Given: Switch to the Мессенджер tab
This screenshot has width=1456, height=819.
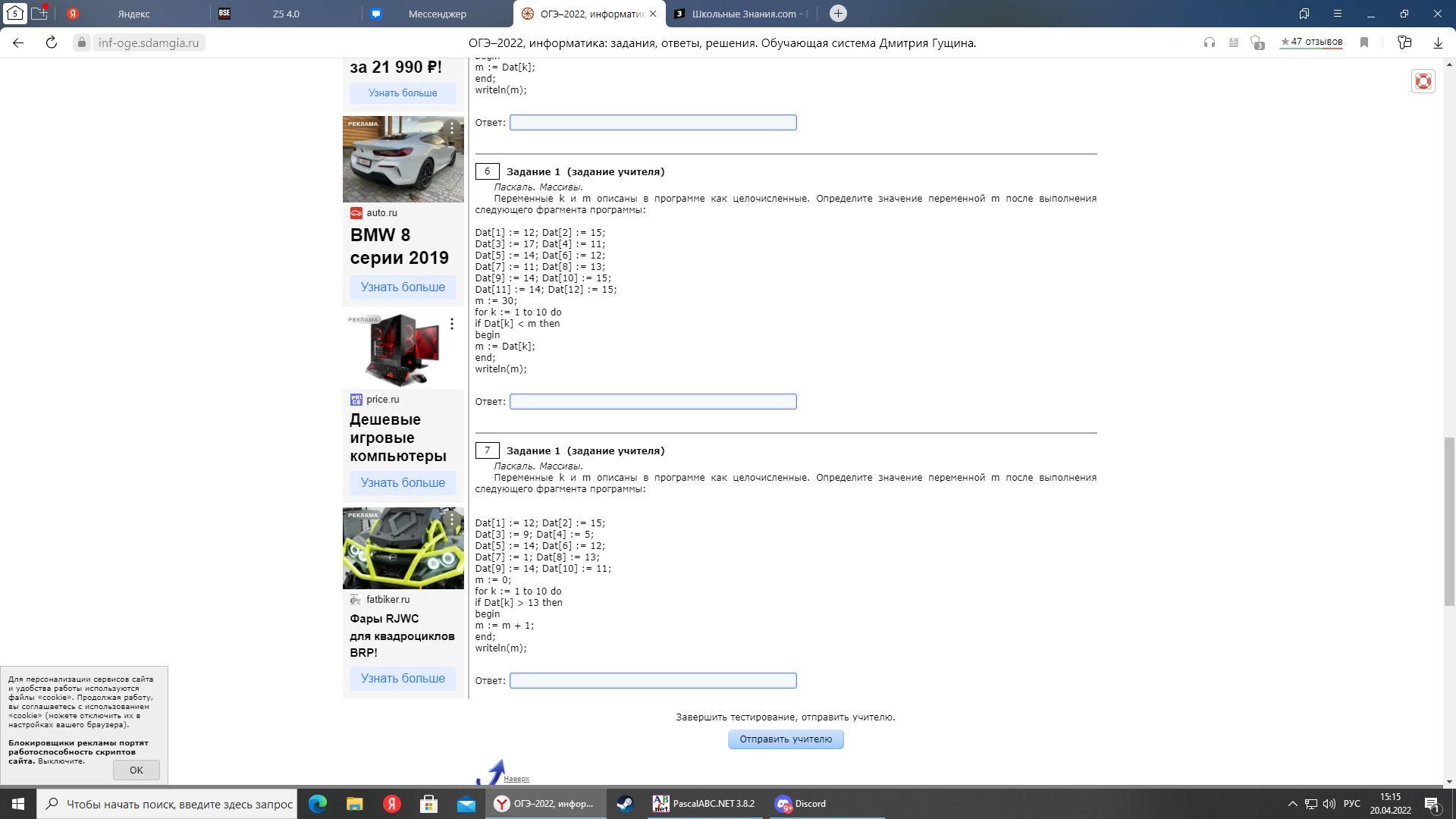Looking at the screenshot, I should click(437, 14).
